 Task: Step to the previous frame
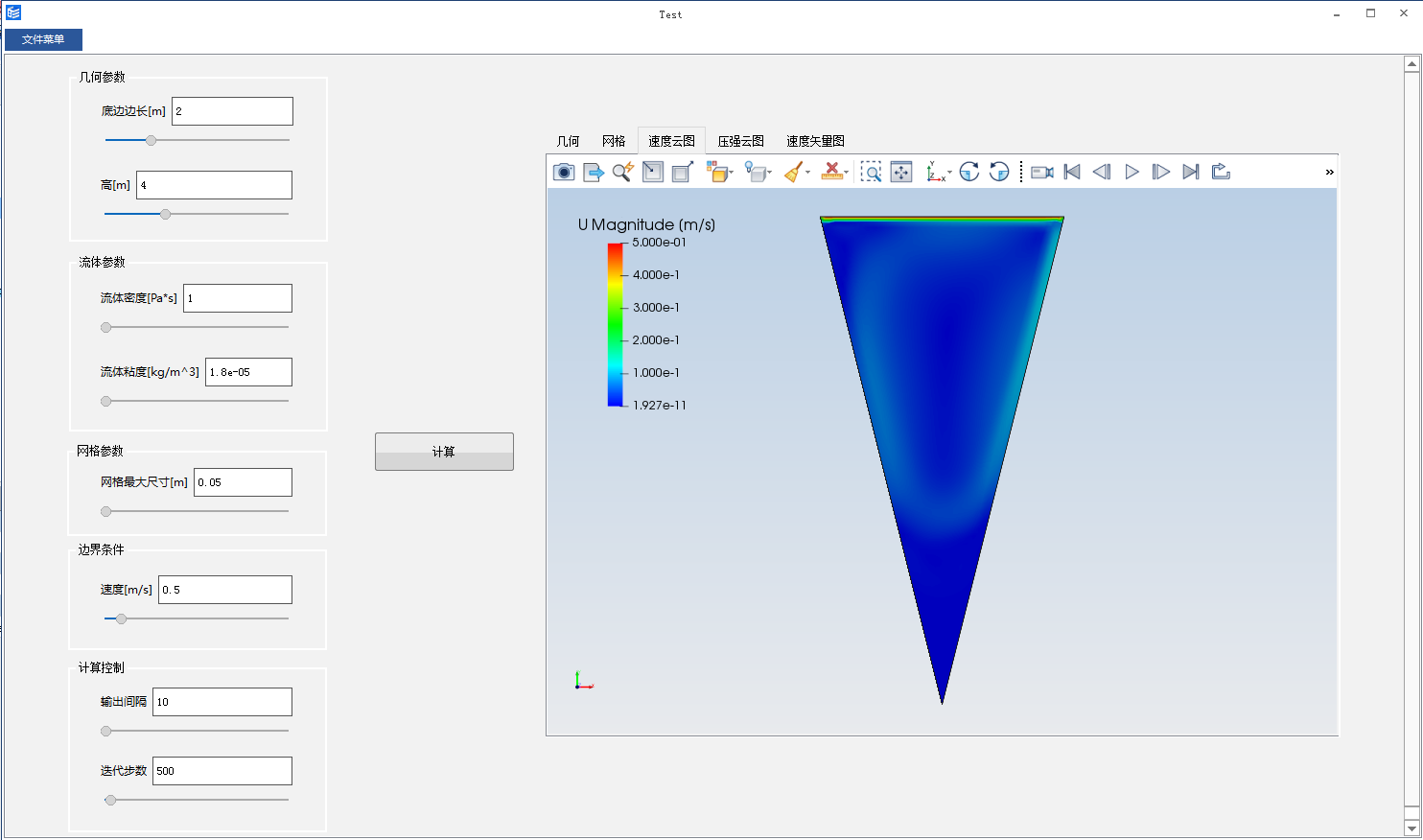[1102, 172]
